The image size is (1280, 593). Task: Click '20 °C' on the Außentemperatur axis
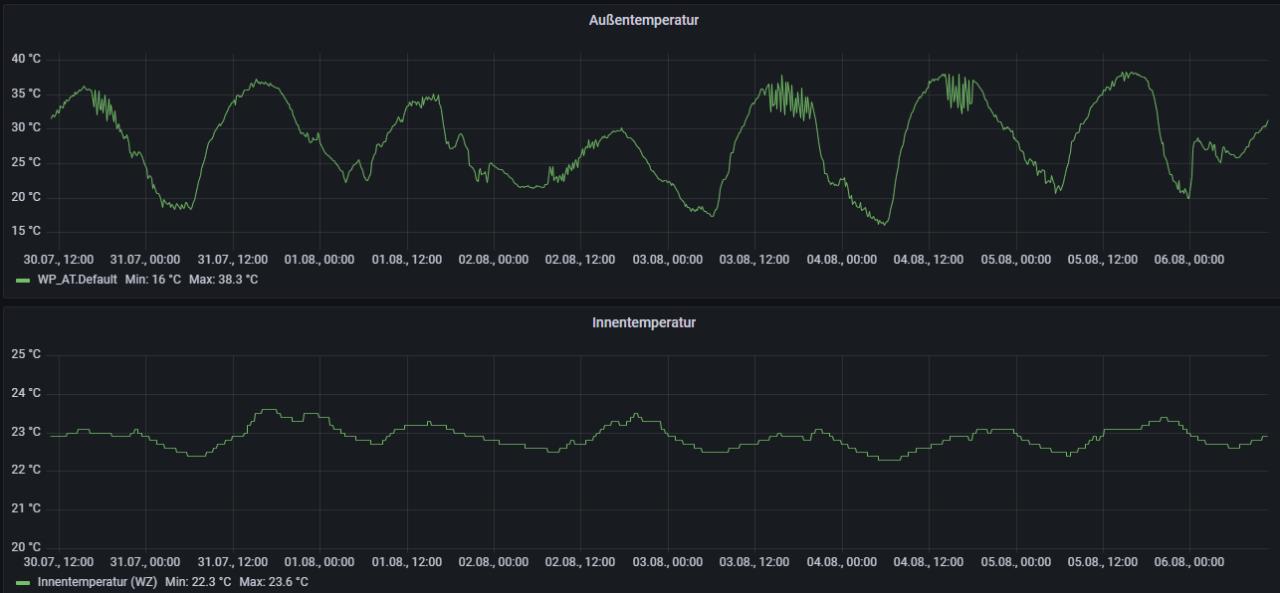pyautogui.click(x=26, y=197)
